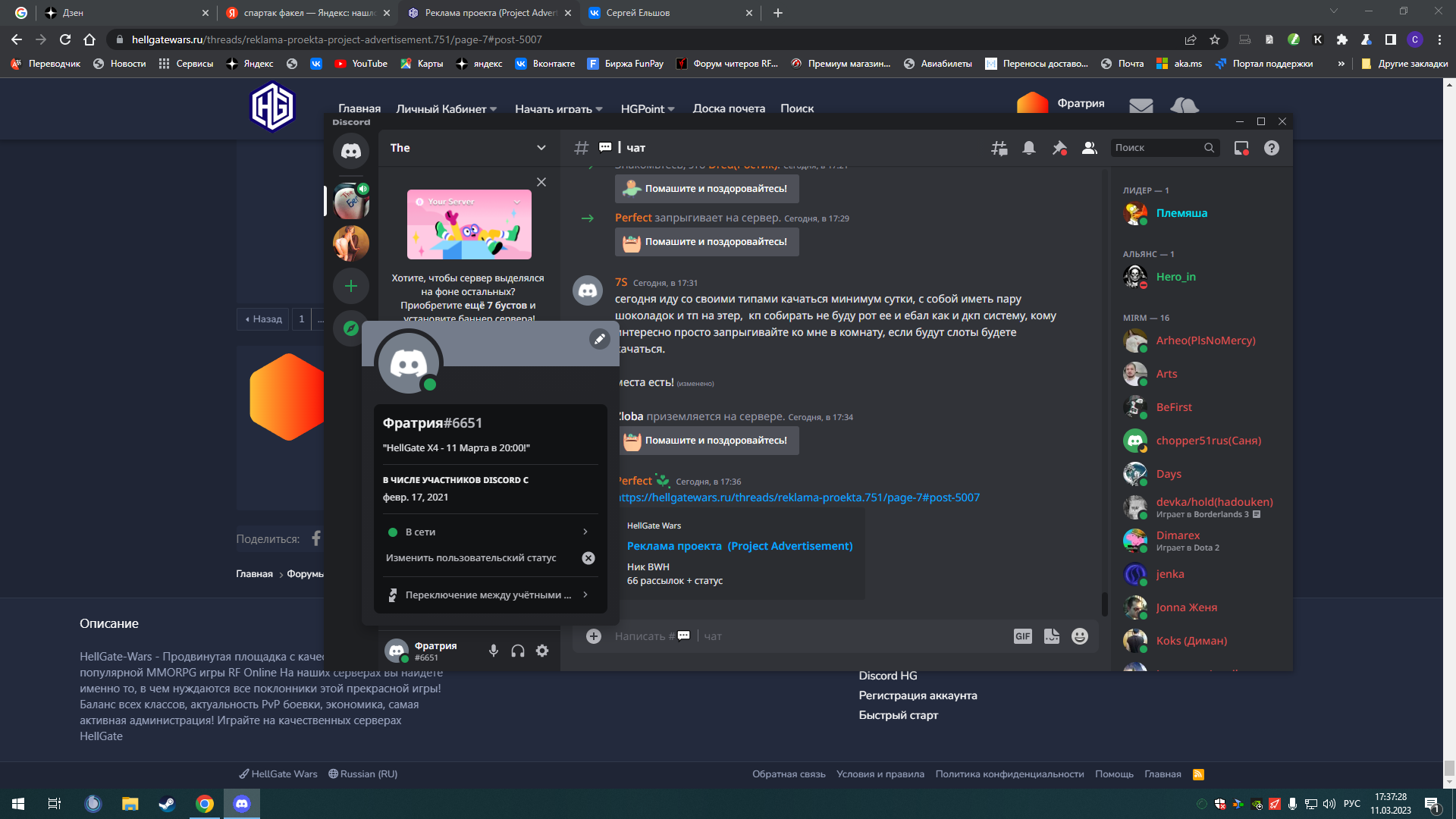The height and width of the screenshot is (819, 1456).
Task: Select member Dimarex playing Dota 2
Action: coord(1202,541)
